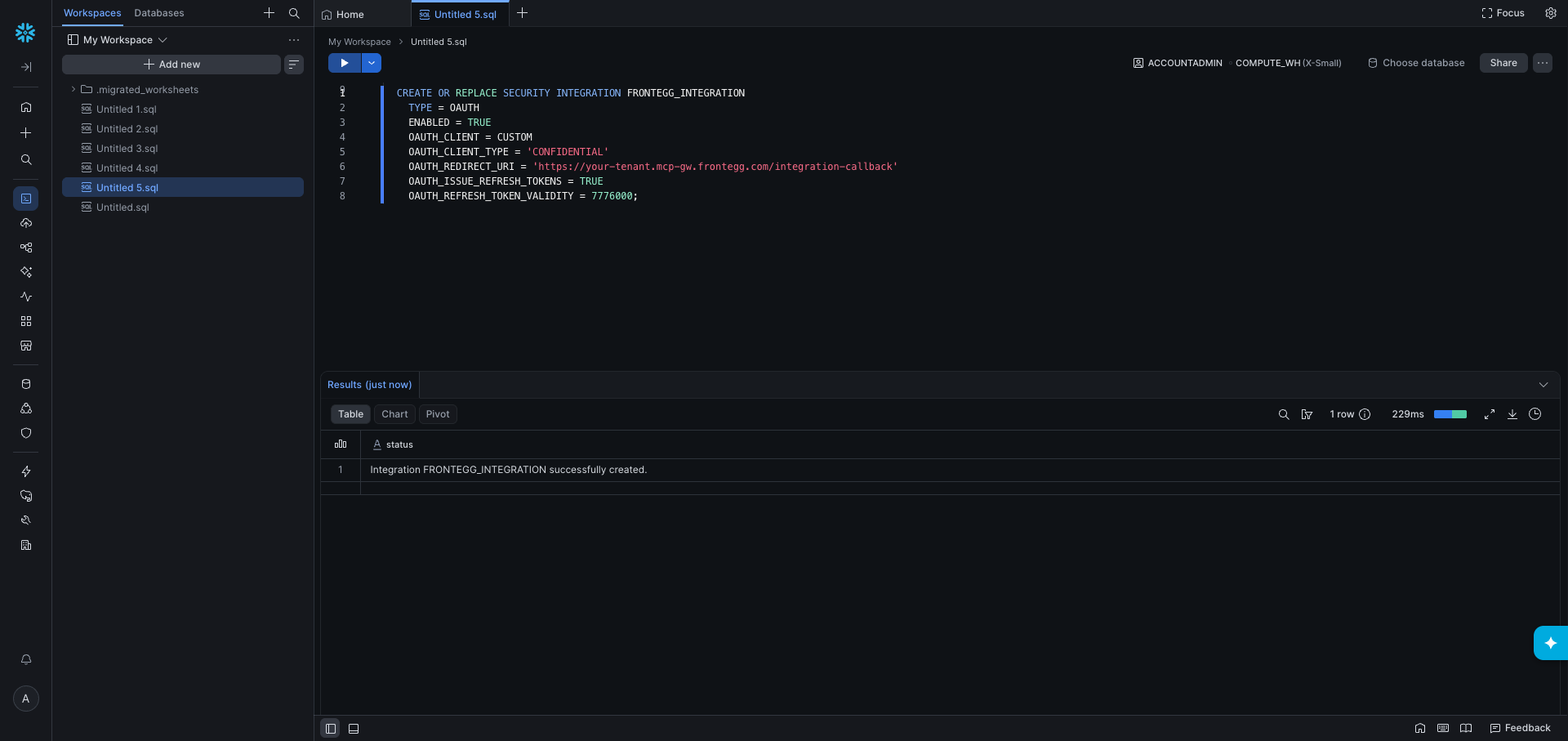The height and width of the screenshot is (741, 1568).
Task: Click the Snowflake logo icon
Action: pos(25,33)
